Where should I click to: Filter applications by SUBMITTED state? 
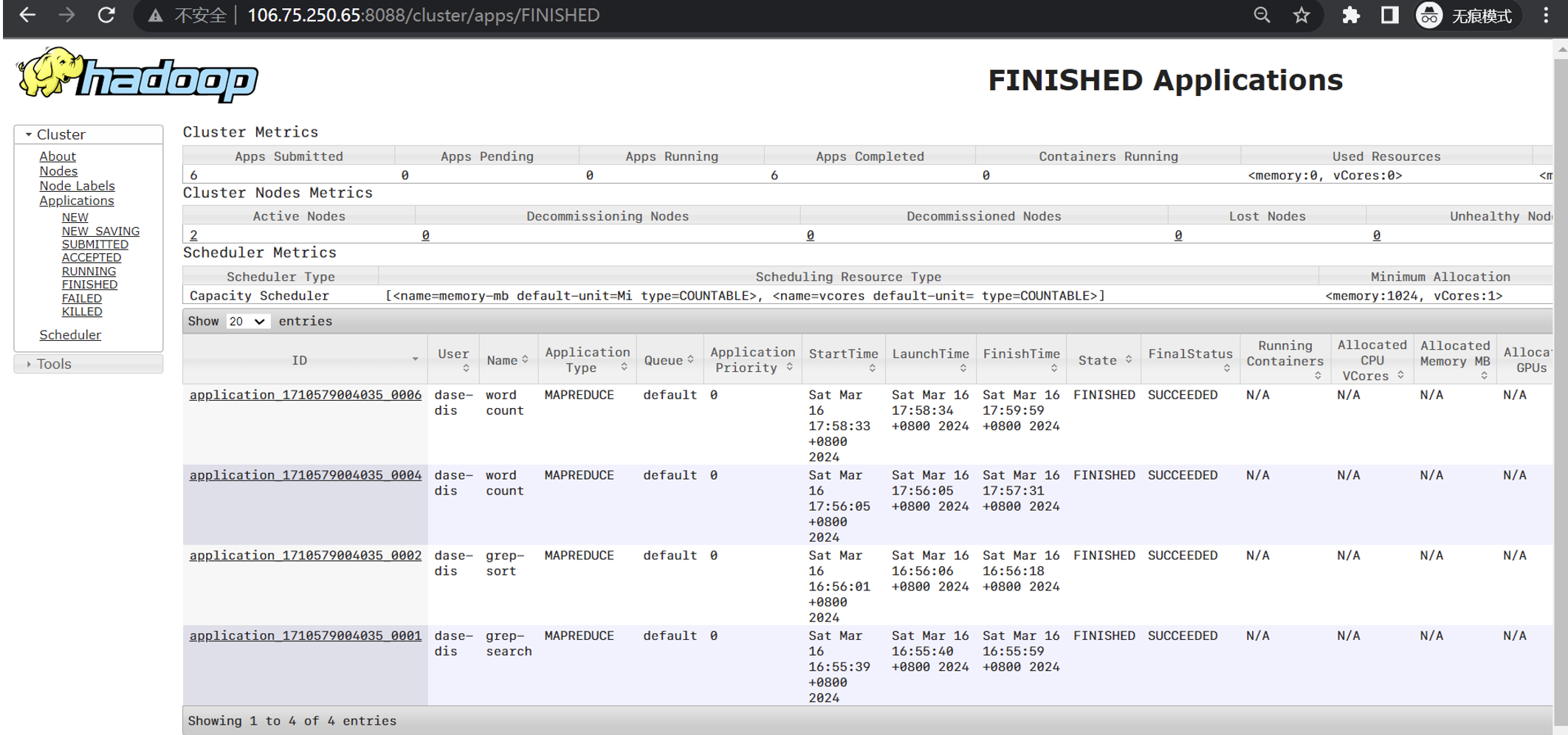coord(94,244)
